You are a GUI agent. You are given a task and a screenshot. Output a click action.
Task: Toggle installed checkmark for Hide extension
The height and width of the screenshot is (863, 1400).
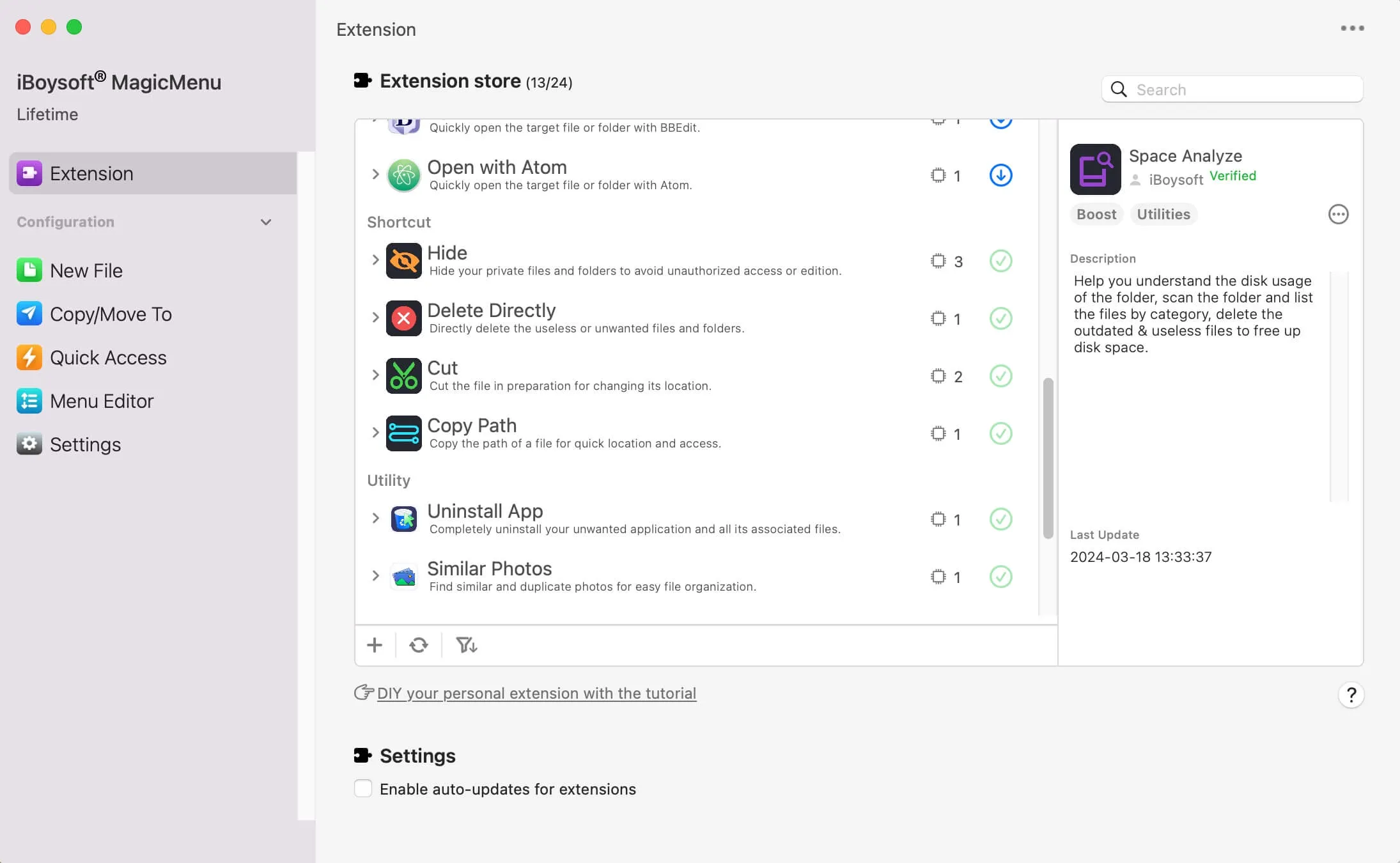1000,261
